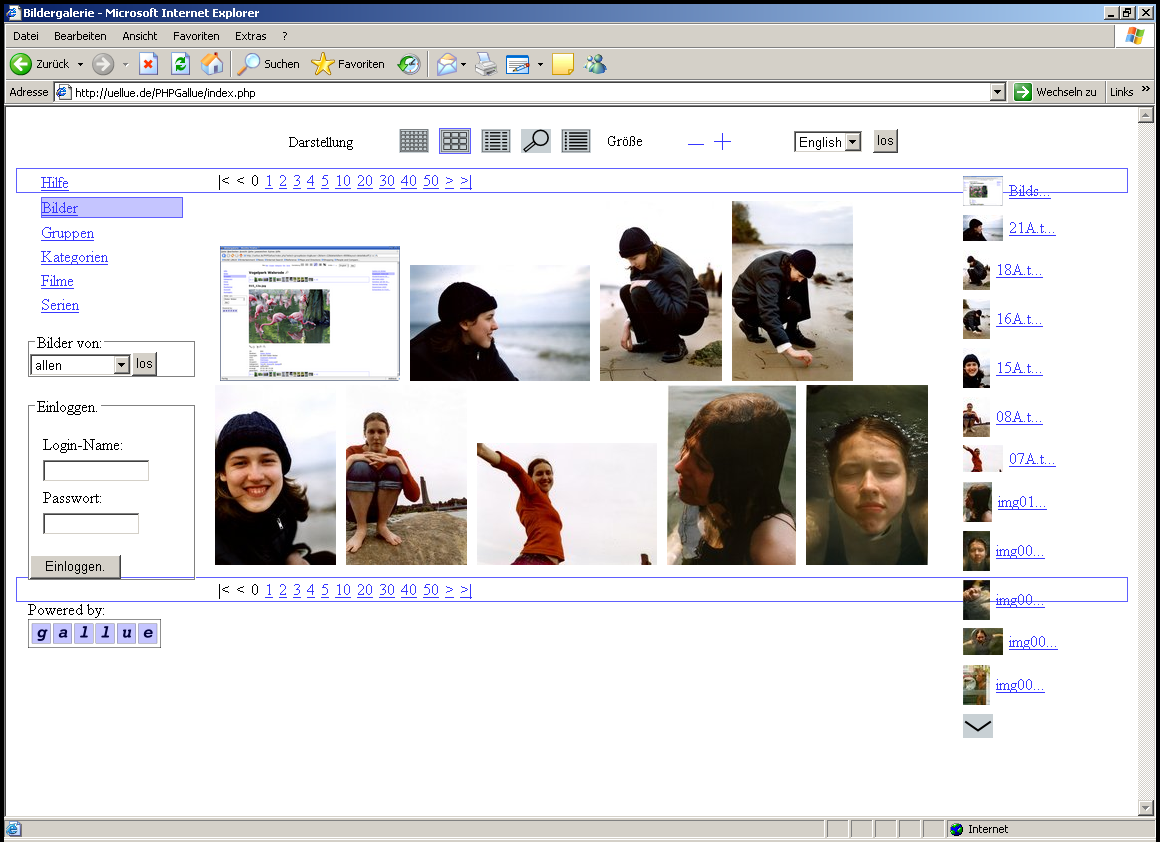1160x842 pixels.
Task: Open the flamingo screenshot thumbnail
Action: pos(310,313)
